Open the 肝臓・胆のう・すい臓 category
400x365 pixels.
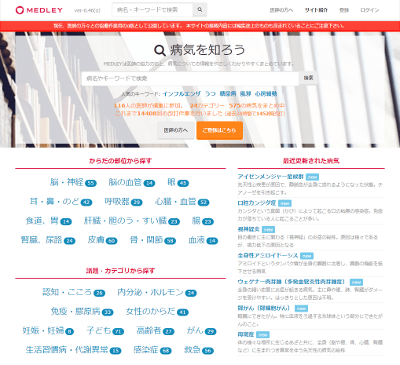tap(132, 221)
